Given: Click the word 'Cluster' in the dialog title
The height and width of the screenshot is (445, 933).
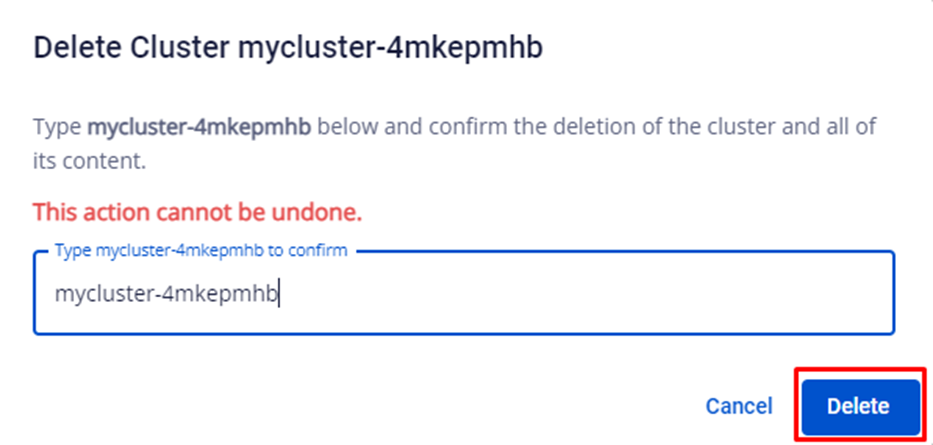Looking at the screenshot, I should click(x=169, y=47).
